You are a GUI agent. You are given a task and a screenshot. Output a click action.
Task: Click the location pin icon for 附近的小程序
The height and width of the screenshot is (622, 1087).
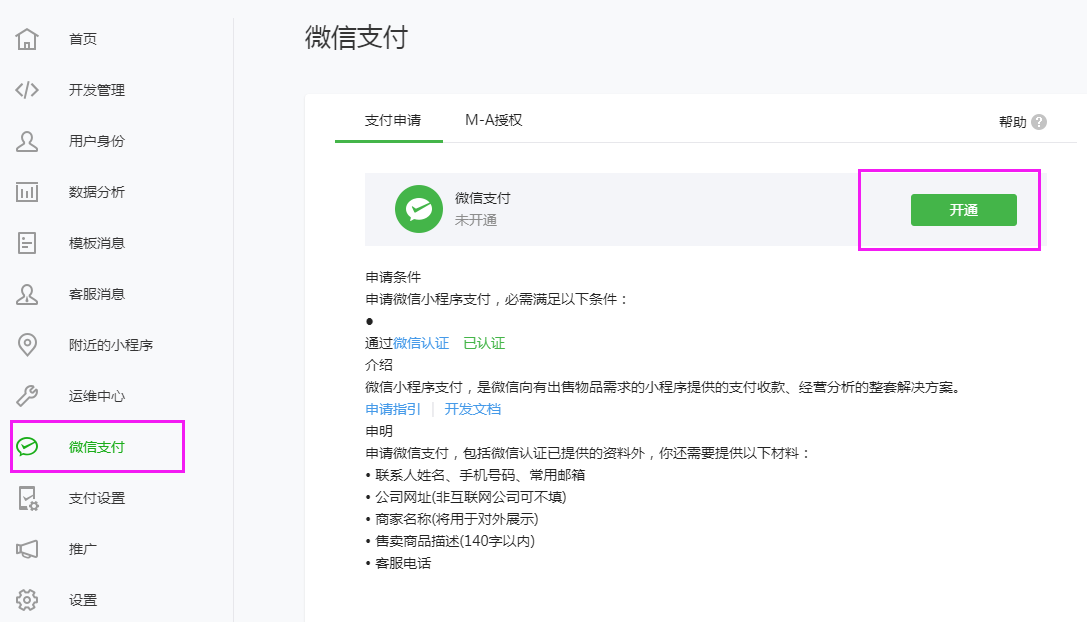coord(27,345)
